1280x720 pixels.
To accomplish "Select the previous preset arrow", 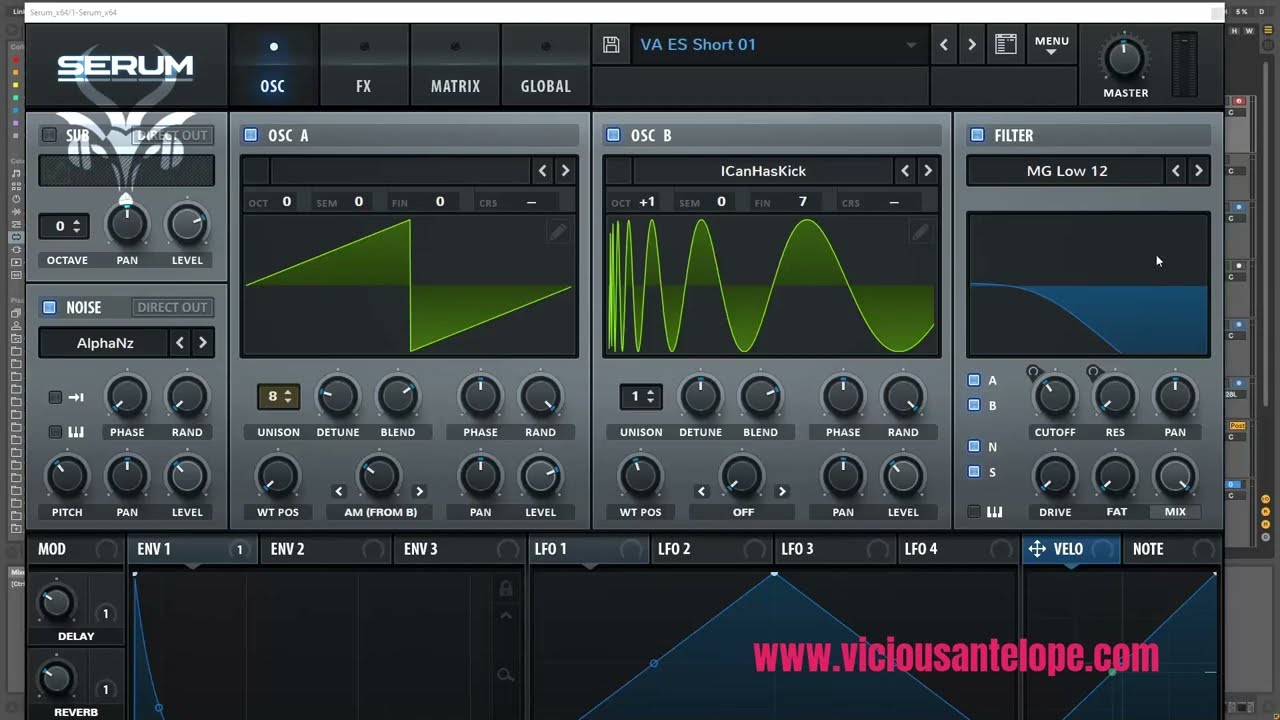I will 944,45.
